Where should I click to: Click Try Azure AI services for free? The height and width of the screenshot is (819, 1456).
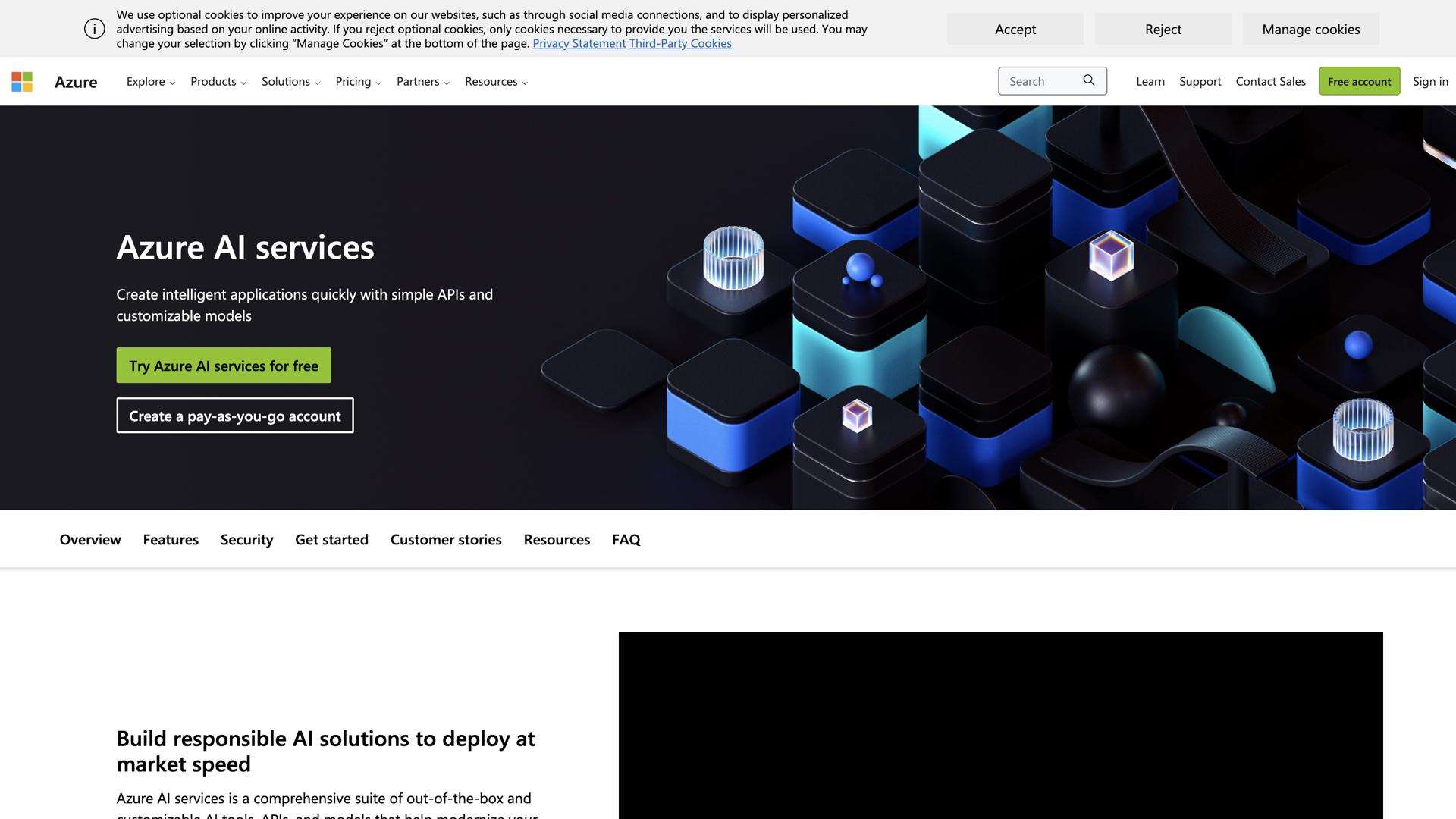point(223,365)
